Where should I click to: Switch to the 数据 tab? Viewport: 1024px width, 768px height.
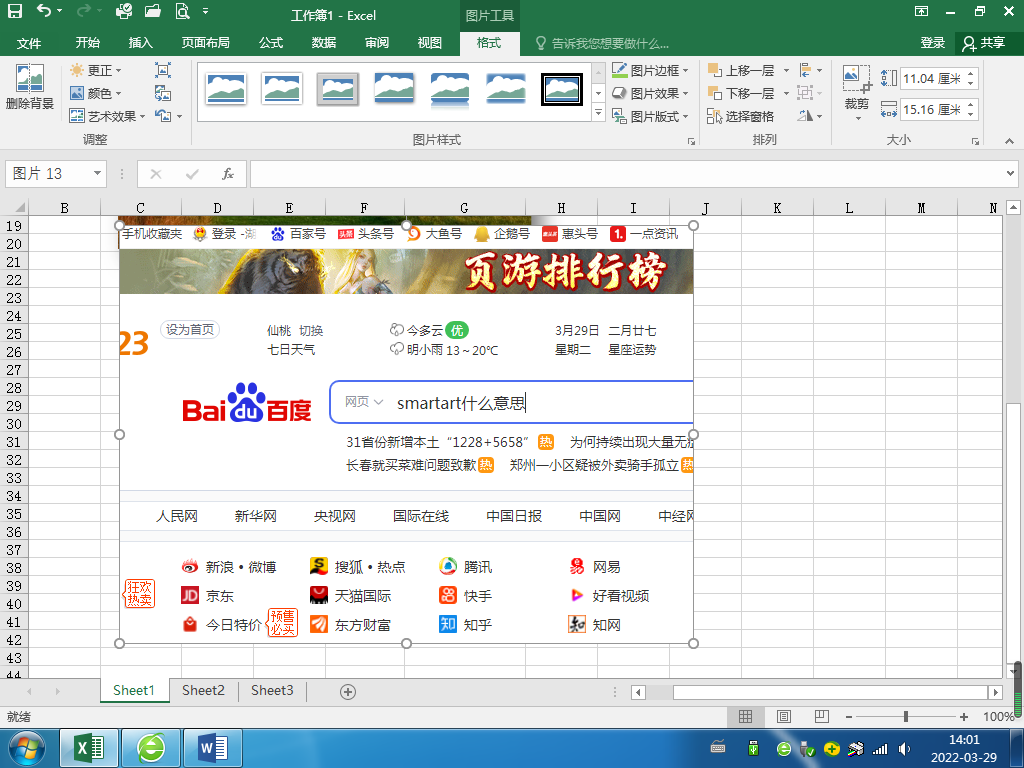(324, 43)
